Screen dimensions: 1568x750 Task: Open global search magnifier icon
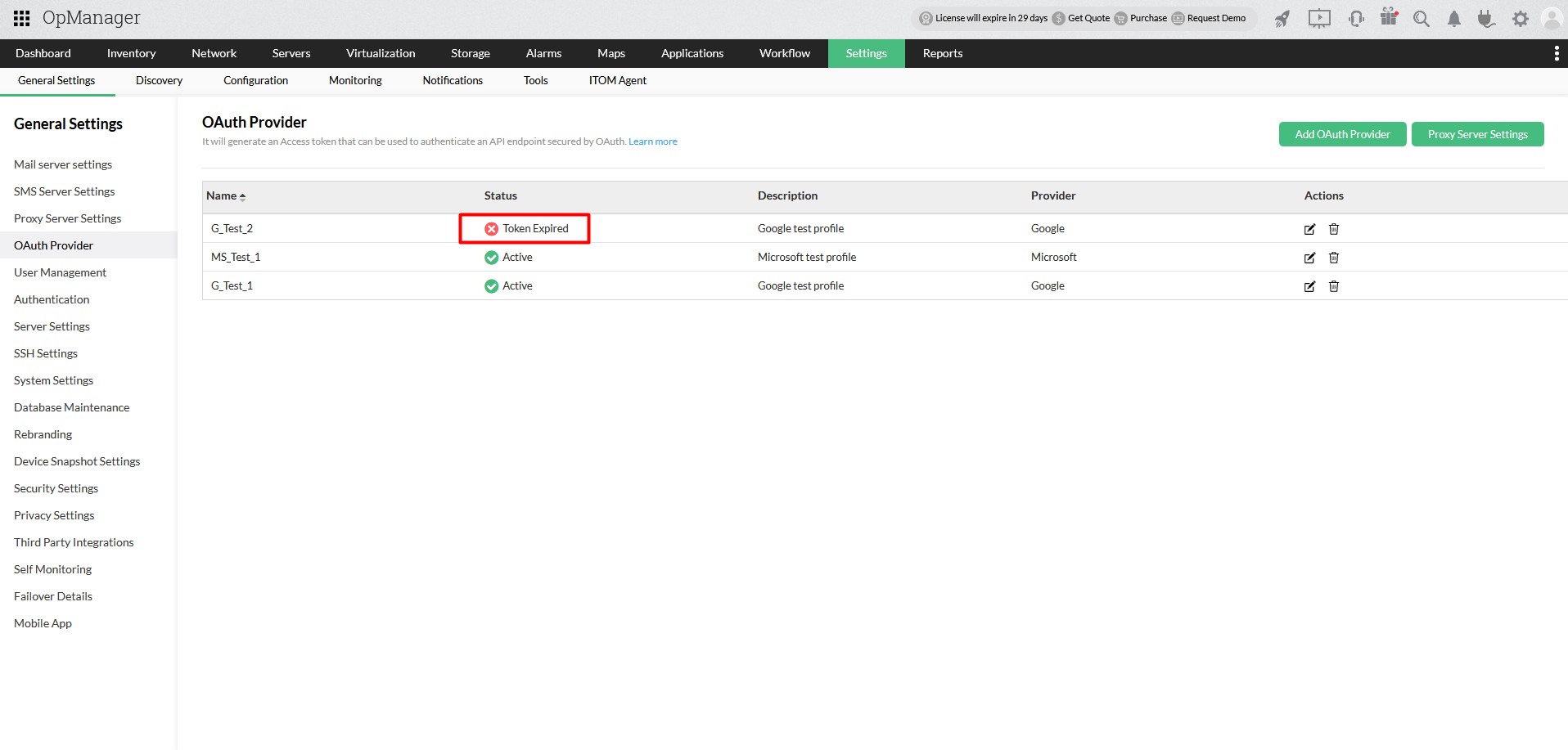click(1422, 18)
